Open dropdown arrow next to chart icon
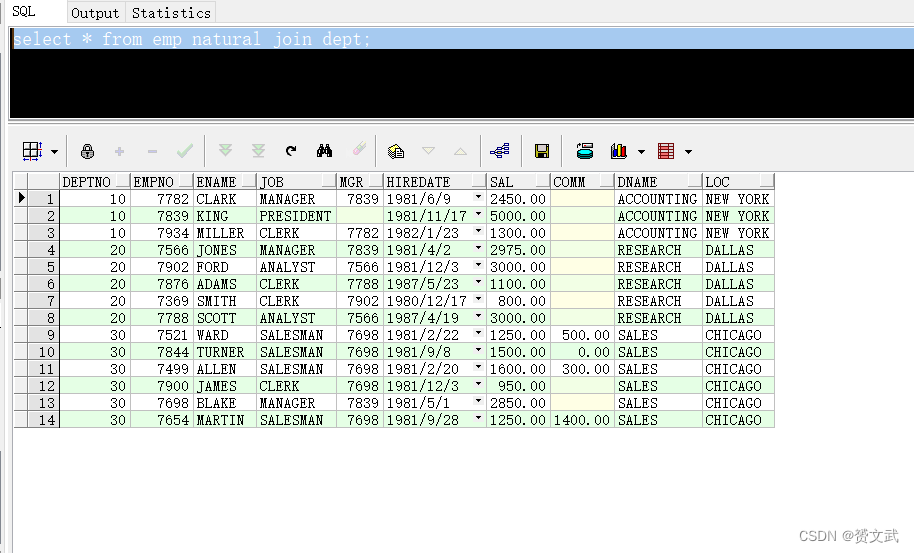 point(641,152)
